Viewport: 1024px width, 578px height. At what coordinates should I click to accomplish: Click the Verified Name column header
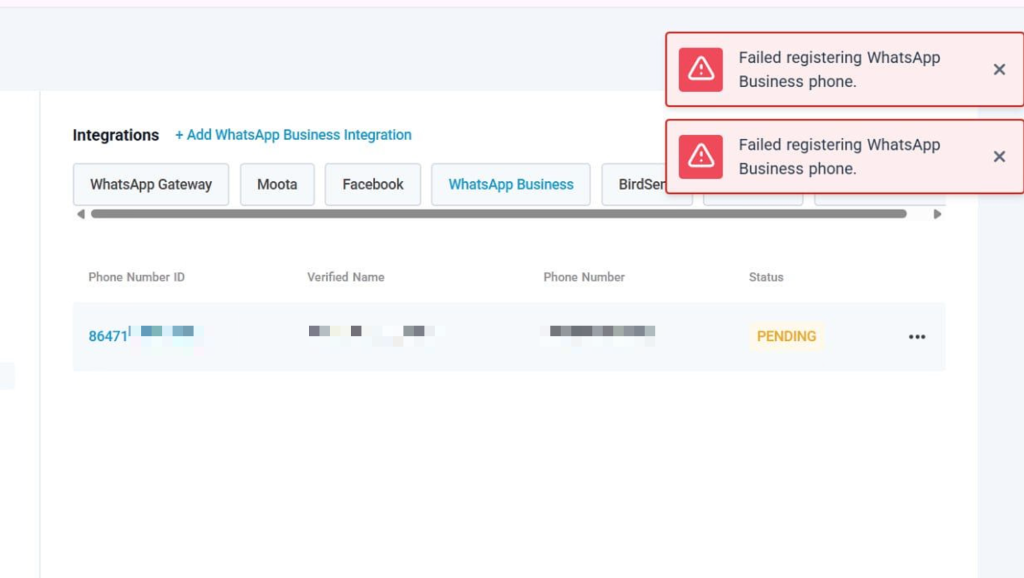pyautogui.click(x=345, y=277)
